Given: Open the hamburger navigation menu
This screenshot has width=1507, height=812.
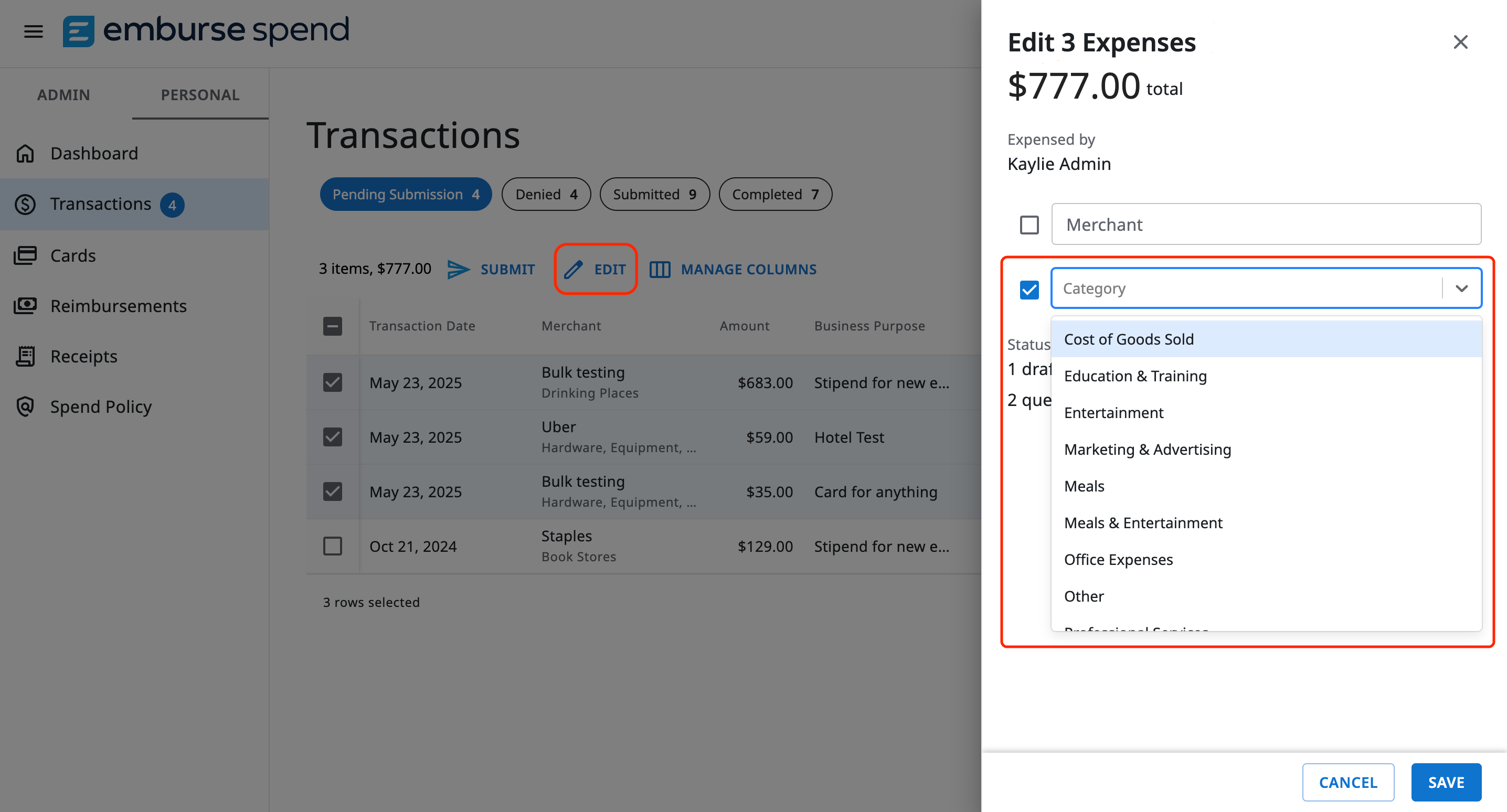Looking at the screenshot, I should tap(33, 31).
